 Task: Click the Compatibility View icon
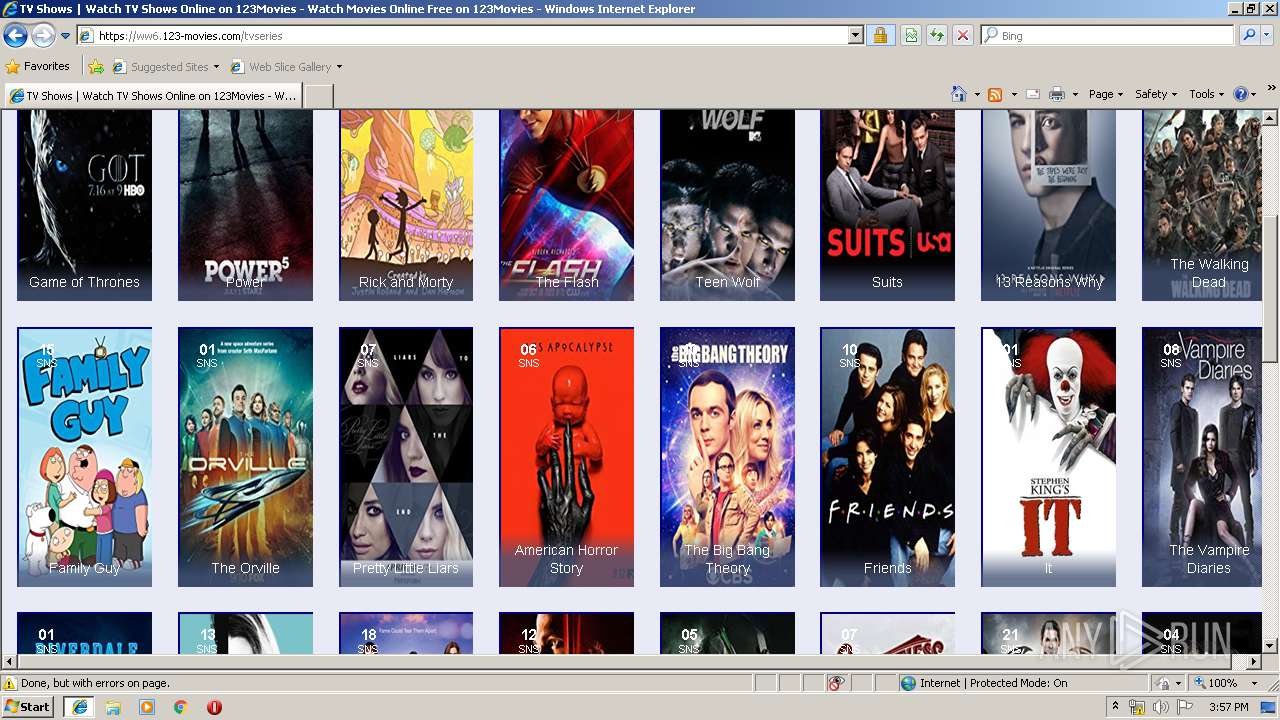click(x=911, y=36)
